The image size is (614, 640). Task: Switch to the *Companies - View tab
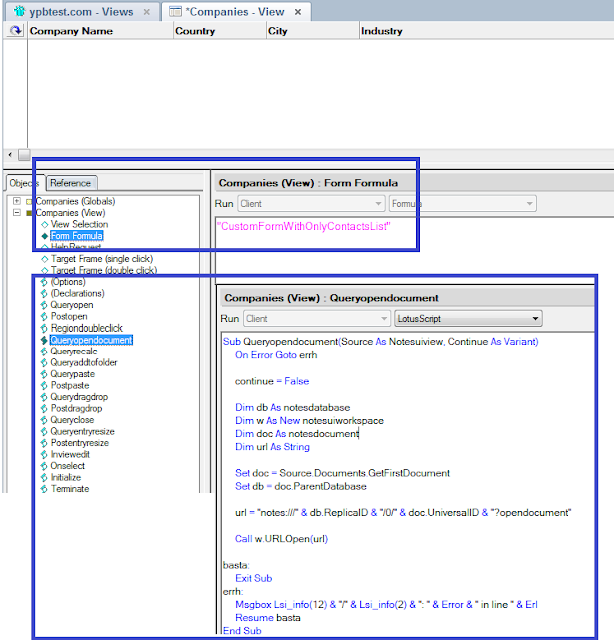235,12
